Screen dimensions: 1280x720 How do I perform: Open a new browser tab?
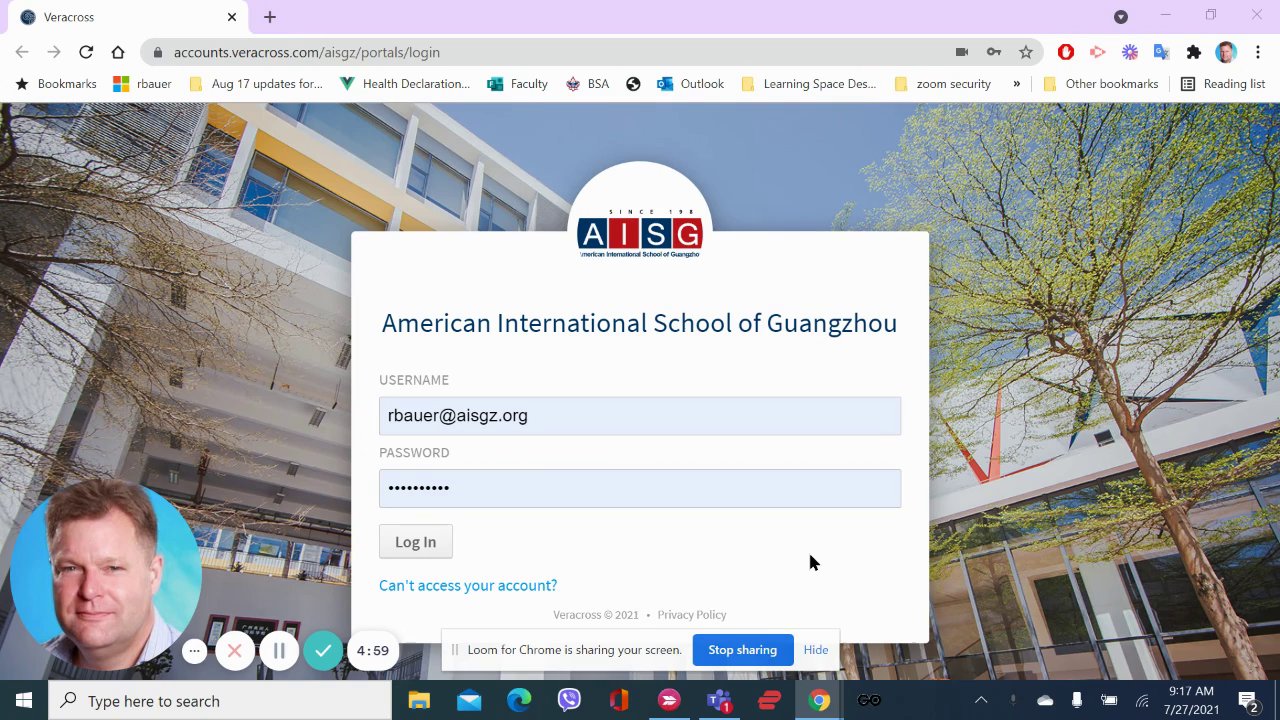270,17
